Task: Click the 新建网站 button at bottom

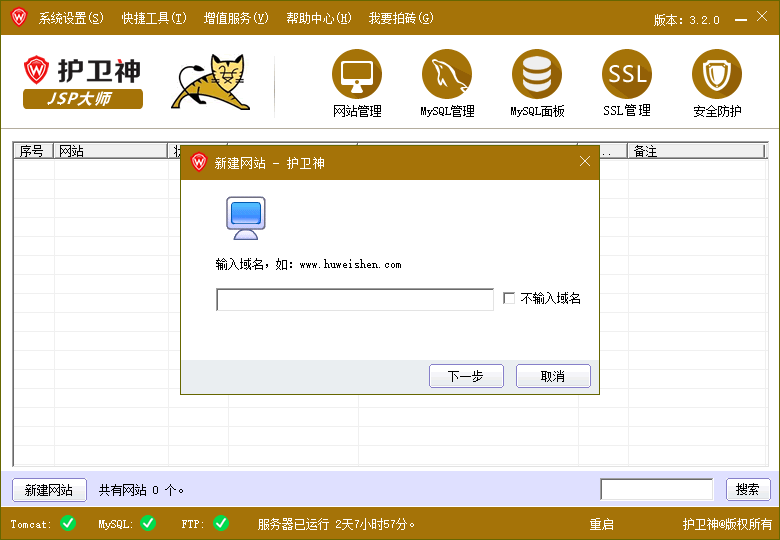Action: (49, 490)
